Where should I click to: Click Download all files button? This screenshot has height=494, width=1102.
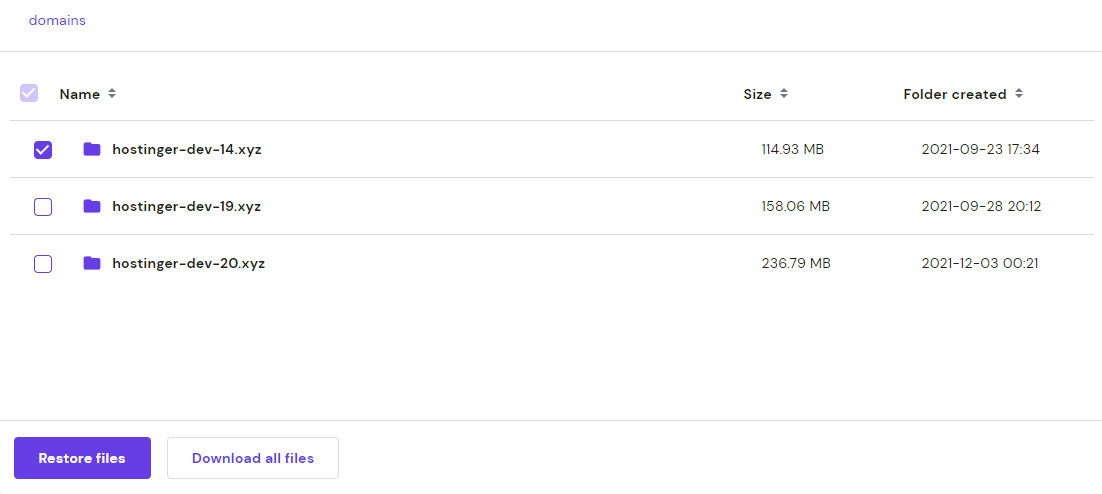pyautogui.click(x=253, y=458)
